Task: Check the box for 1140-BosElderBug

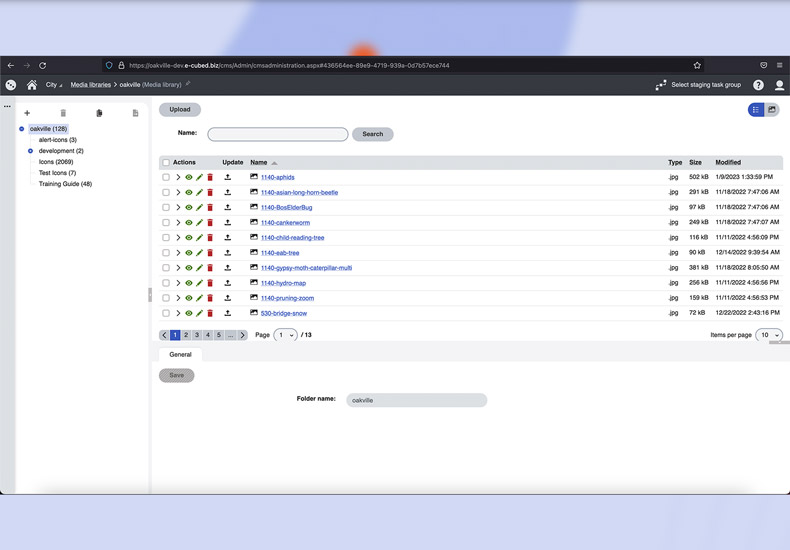Action: [x=166, y=208]
